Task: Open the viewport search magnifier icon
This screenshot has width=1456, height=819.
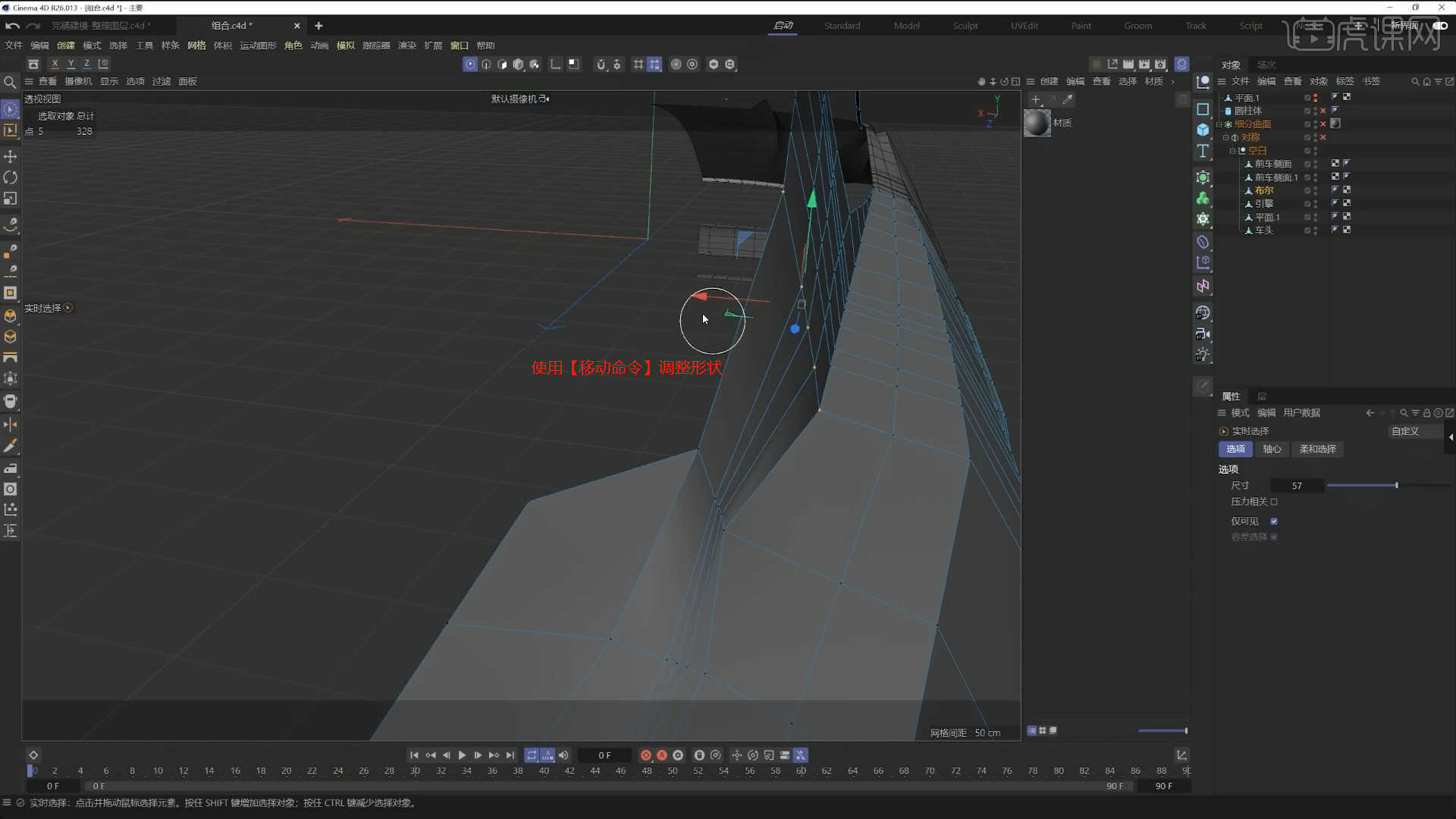Action: [10, 82]
